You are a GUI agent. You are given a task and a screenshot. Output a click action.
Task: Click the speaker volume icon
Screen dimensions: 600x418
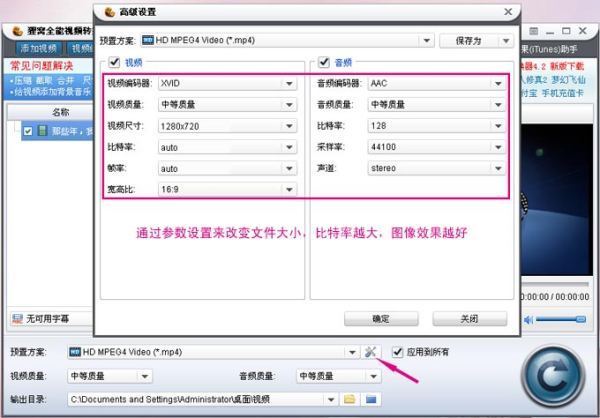coord(530,319)
